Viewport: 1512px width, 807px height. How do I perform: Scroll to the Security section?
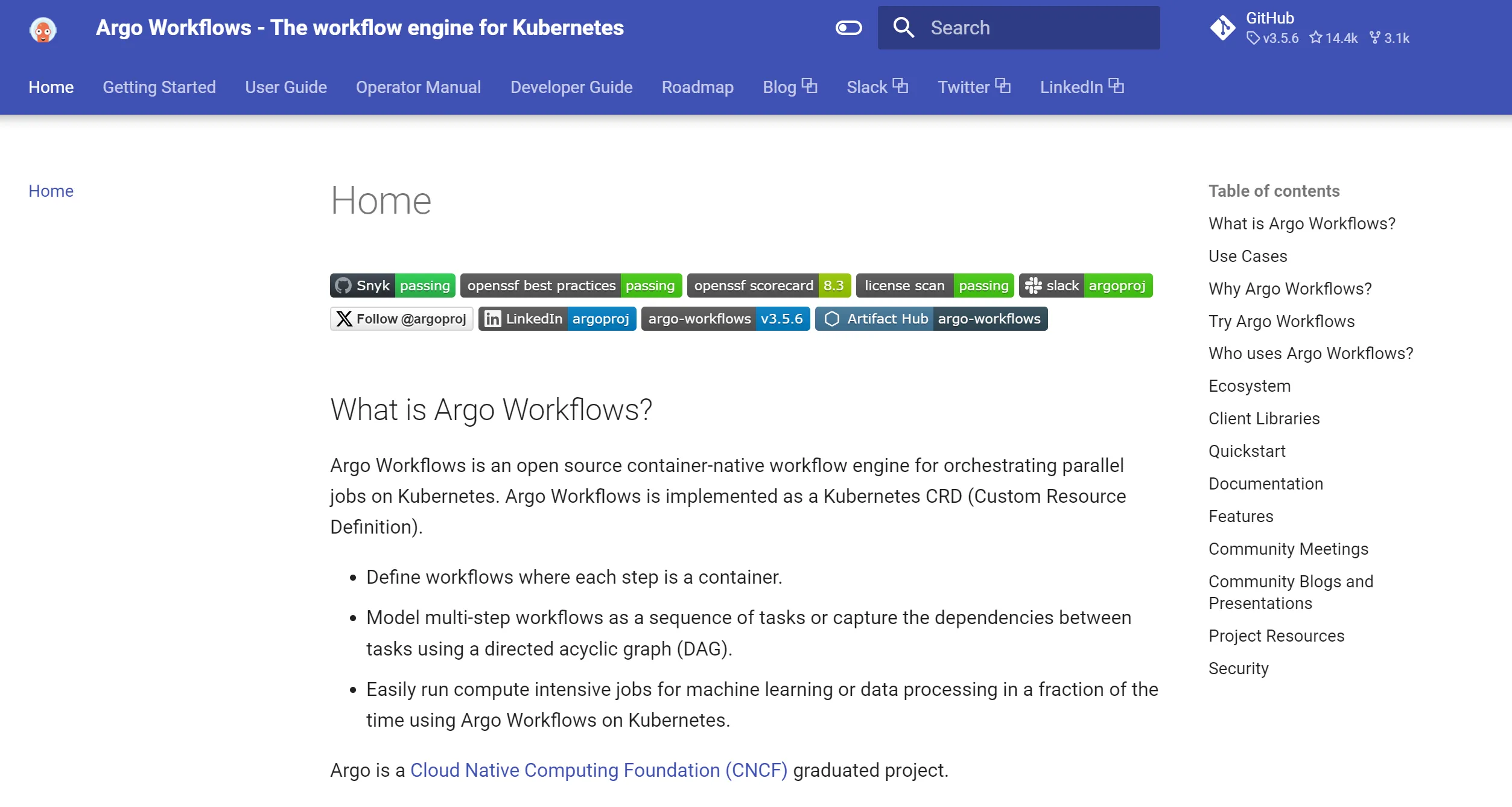click(x=1238, y=668)
